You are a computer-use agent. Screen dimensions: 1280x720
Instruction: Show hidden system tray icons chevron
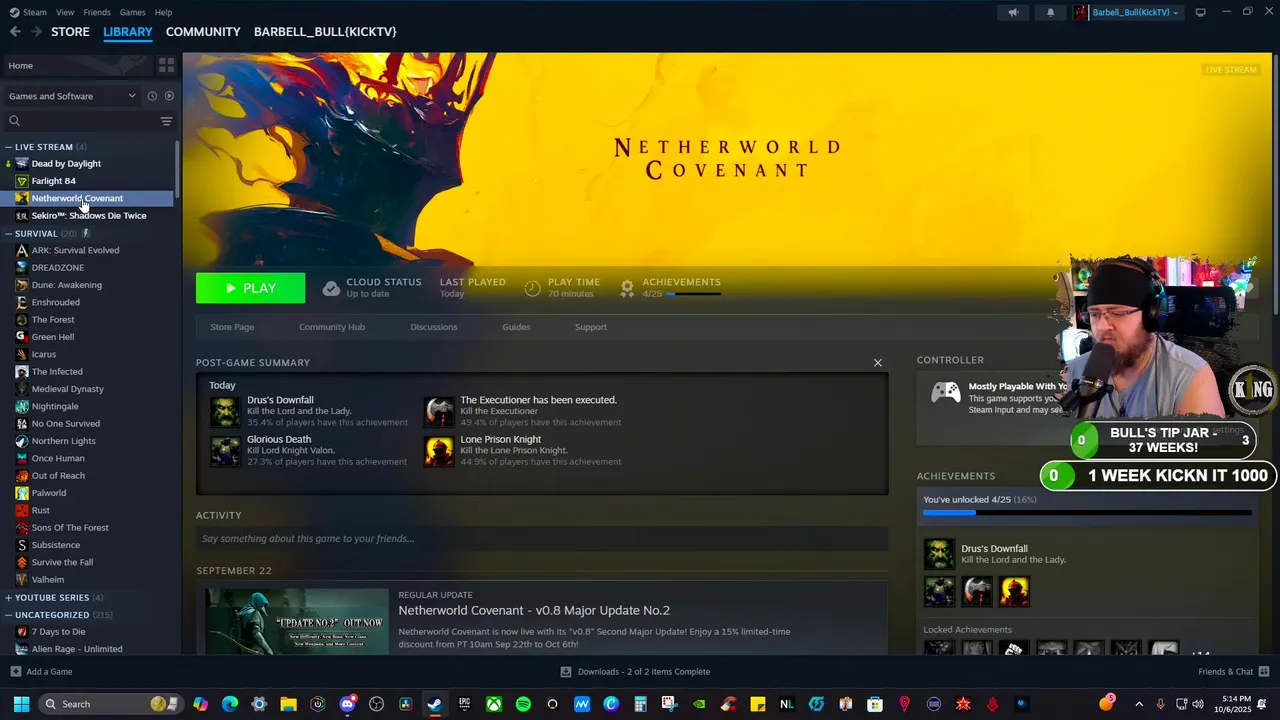pyautogui.click(x=1138, y=704)
